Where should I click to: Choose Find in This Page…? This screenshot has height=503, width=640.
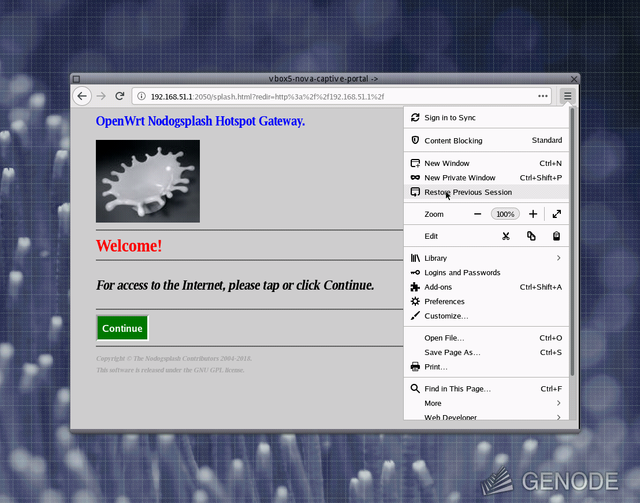click(x=487, y=389)
